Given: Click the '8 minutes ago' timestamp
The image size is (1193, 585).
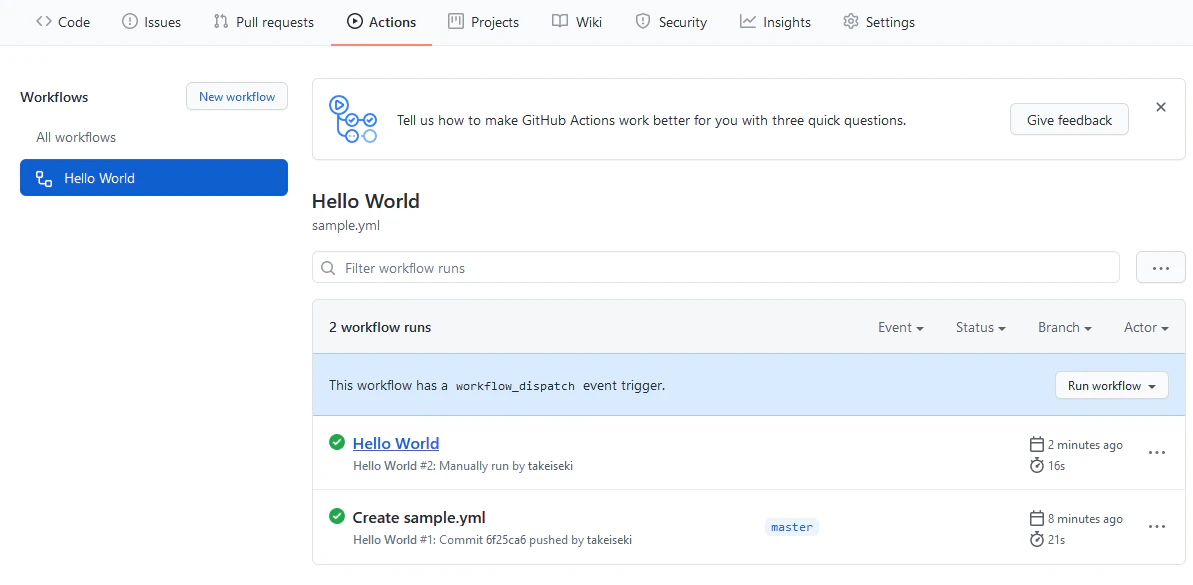Looking at the screenshot, I should coord(1085,520).
